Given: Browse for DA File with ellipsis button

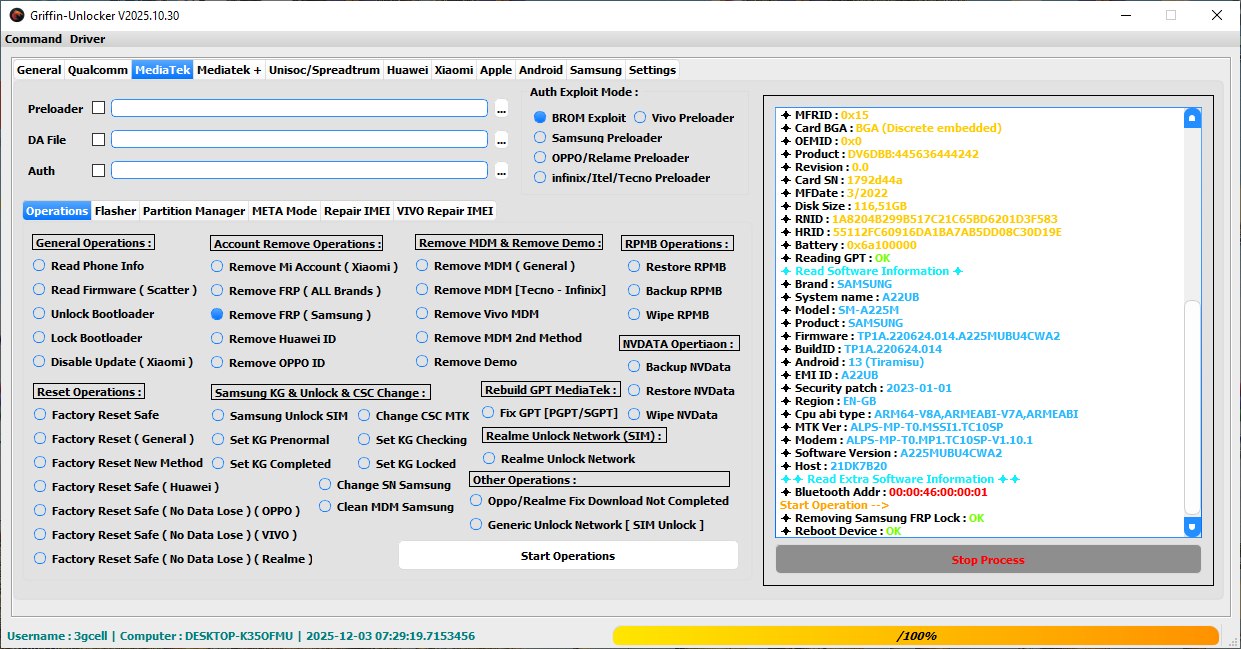Looking at the screenshot, I should pyautogui.click(x=502, y=140).
